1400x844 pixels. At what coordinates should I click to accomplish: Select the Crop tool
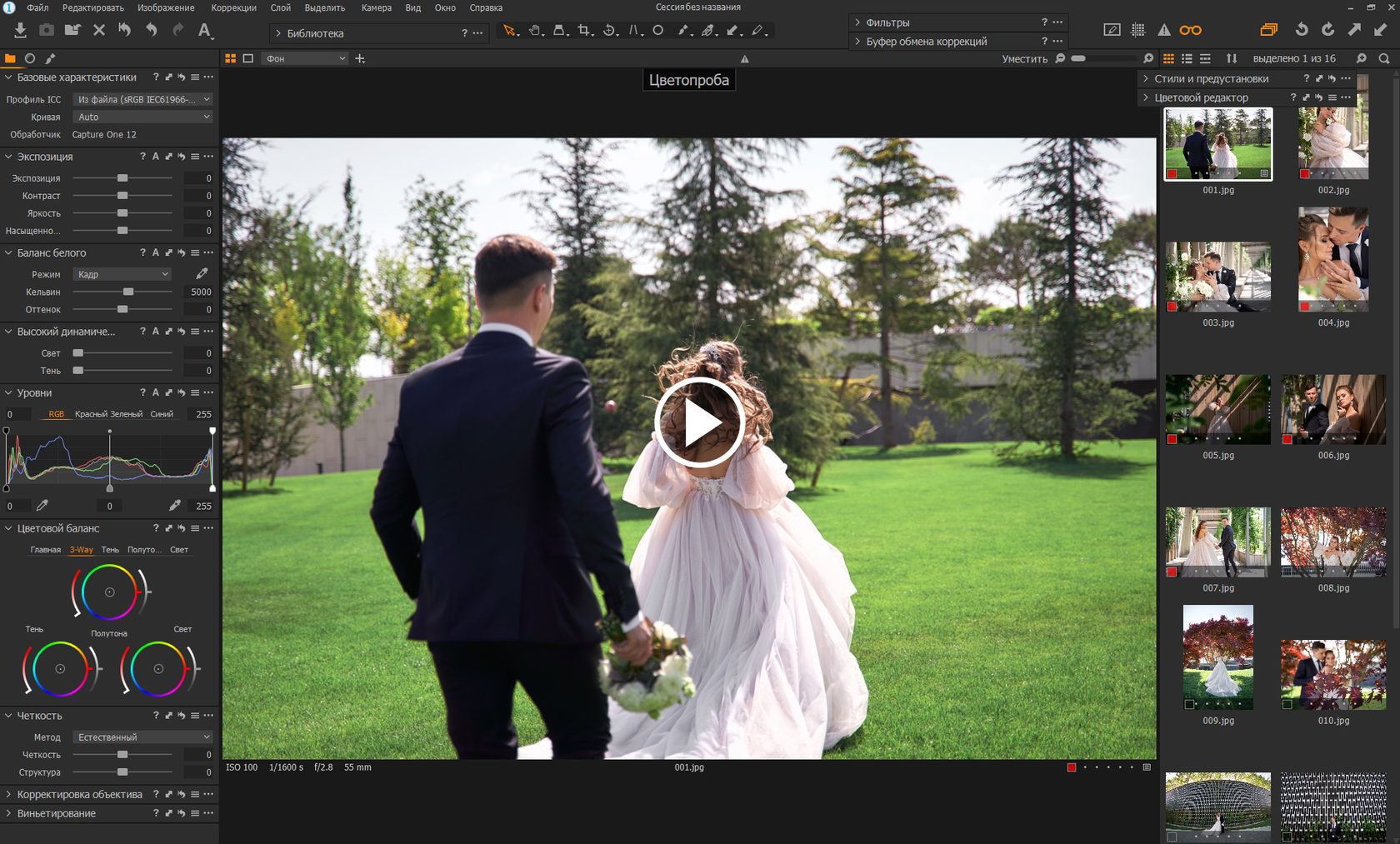click(x=585, y=31)
